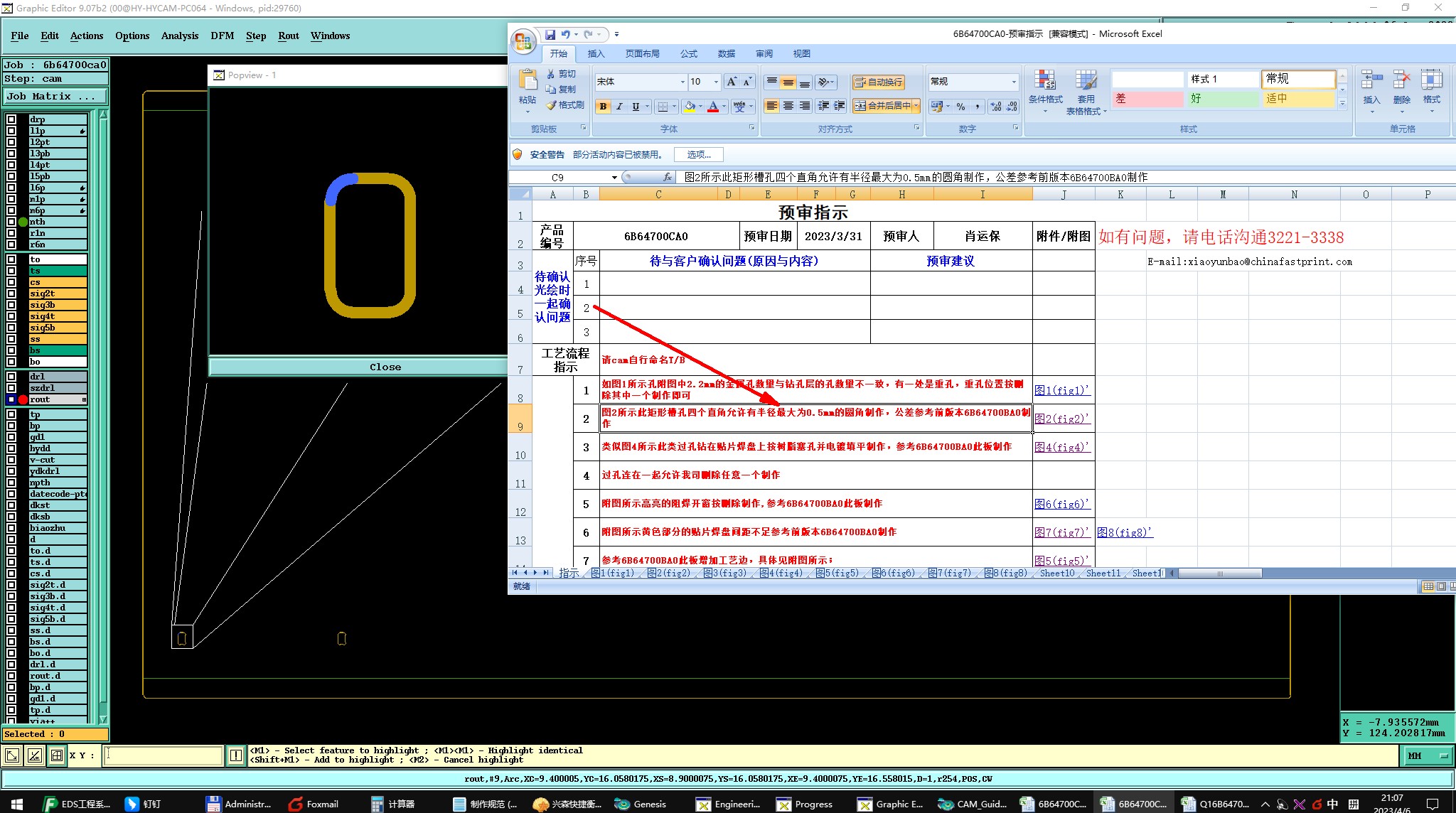Expand the number format dropdown
Viewport: 1456px width, 813px height.
(x=1014, y=82)
